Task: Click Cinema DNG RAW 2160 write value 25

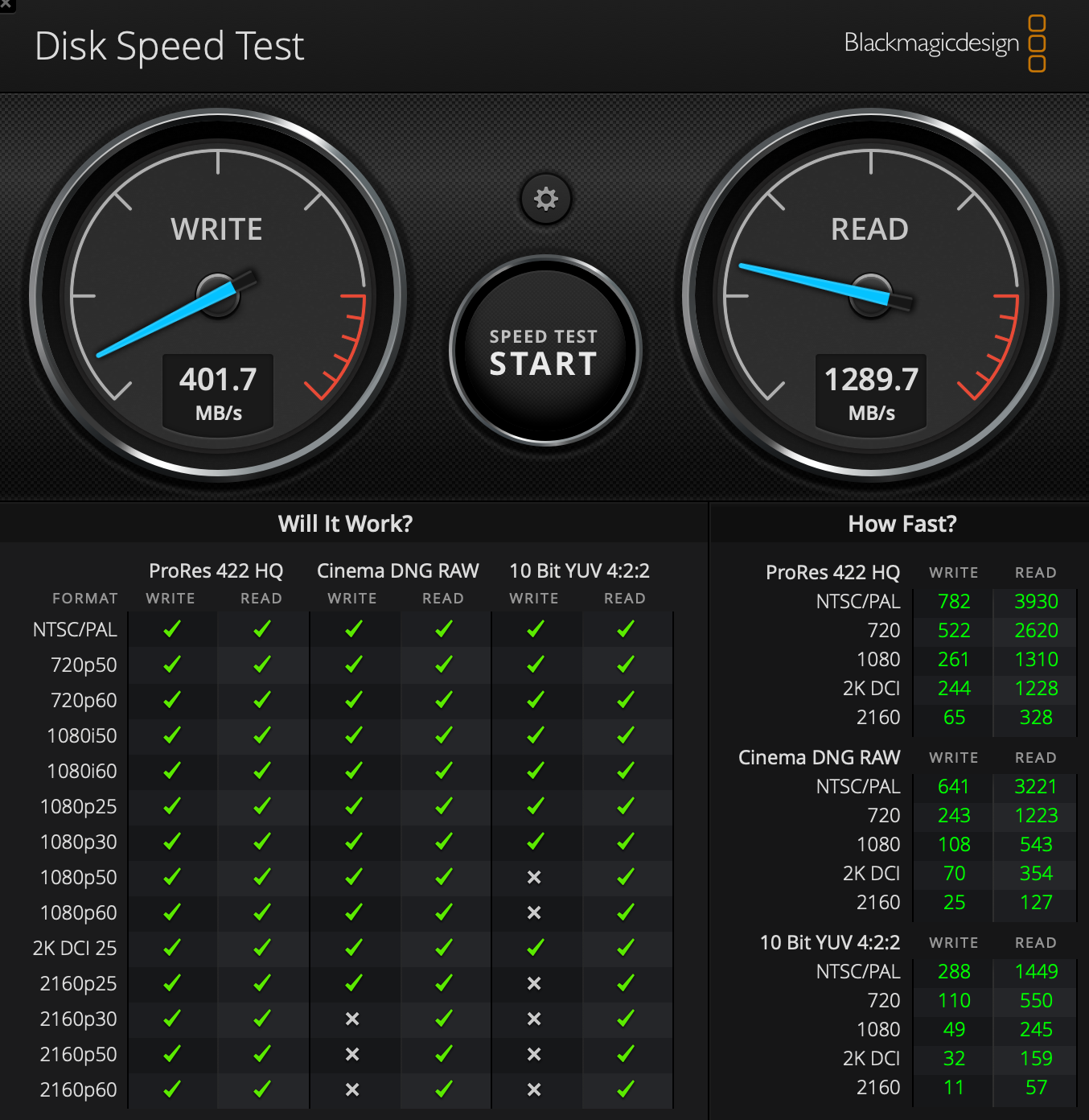Action: (954, 902)
